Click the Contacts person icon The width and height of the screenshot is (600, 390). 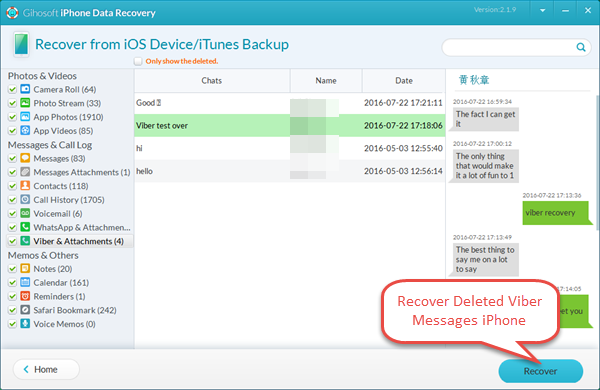coord(25,185)
